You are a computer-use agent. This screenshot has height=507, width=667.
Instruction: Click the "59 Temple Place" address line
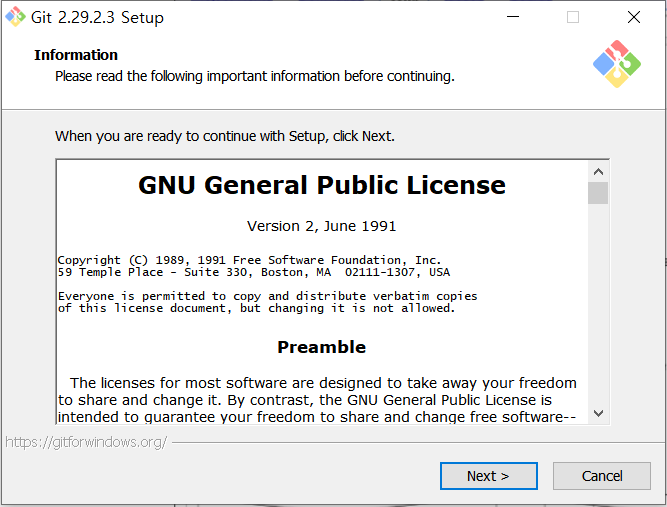point(254,272)
